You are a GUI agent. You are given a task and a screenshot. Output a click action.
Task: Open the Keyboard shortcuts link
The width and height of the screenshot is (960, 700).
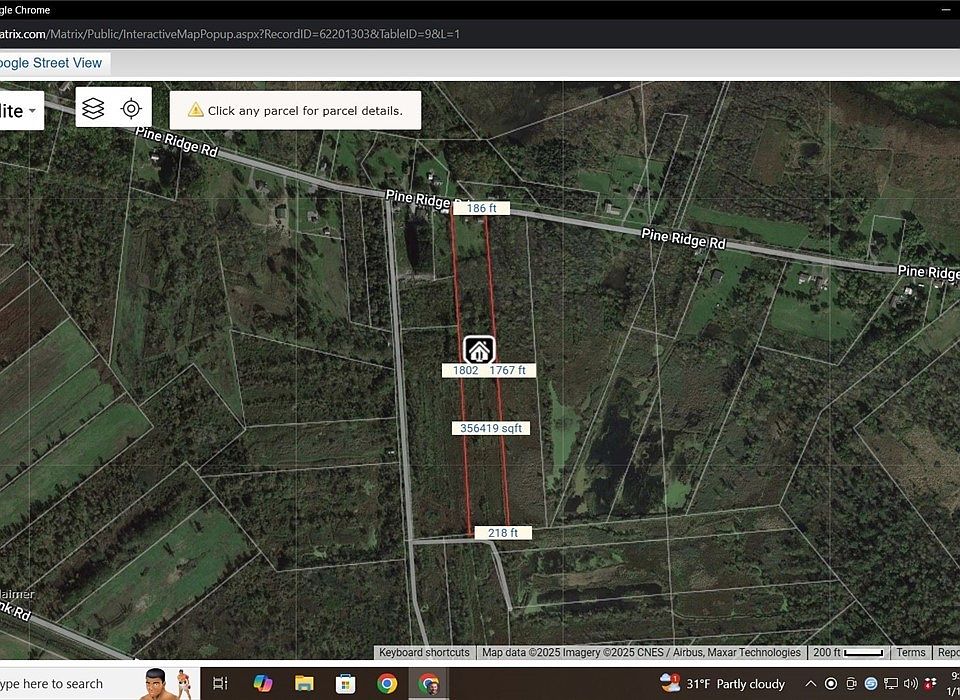click(424, 652)
